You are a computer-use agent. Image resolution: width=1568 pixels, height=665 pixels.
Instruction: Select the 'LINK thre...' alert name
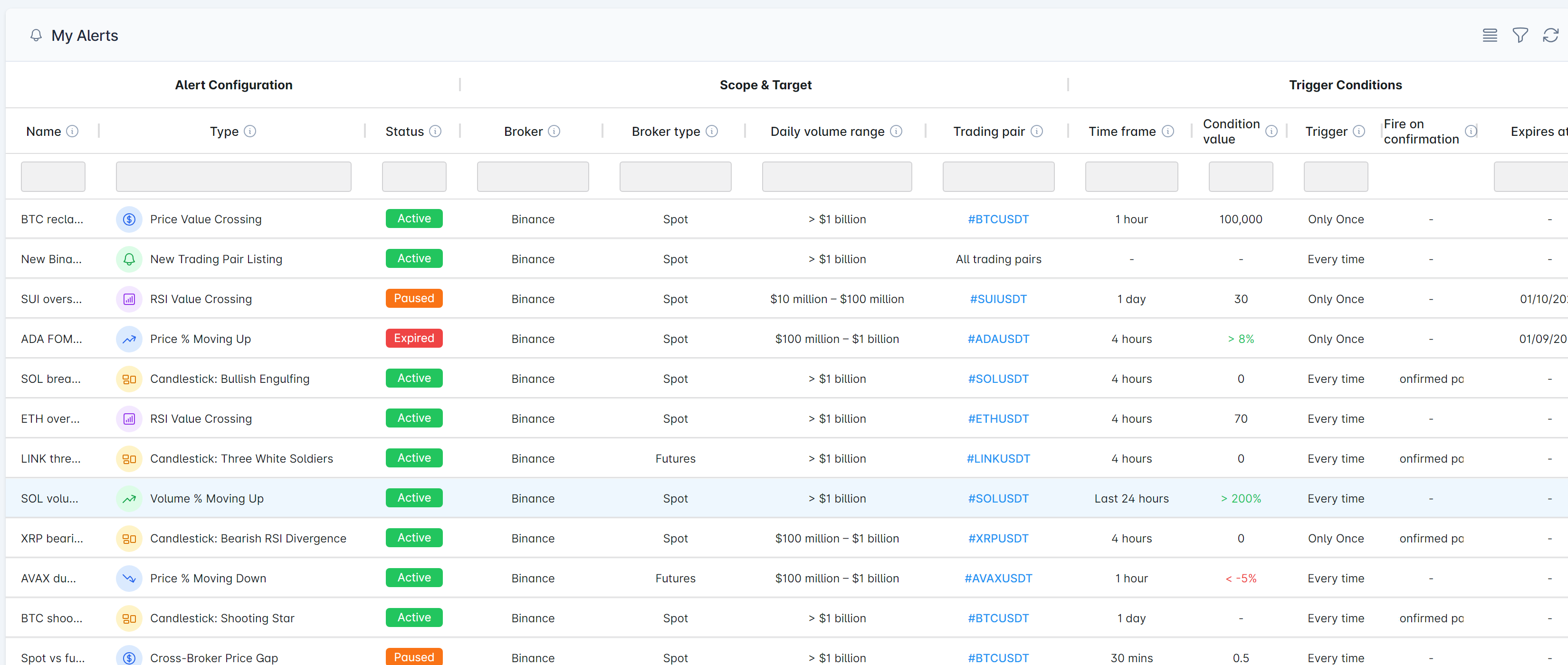click(50, 459)
